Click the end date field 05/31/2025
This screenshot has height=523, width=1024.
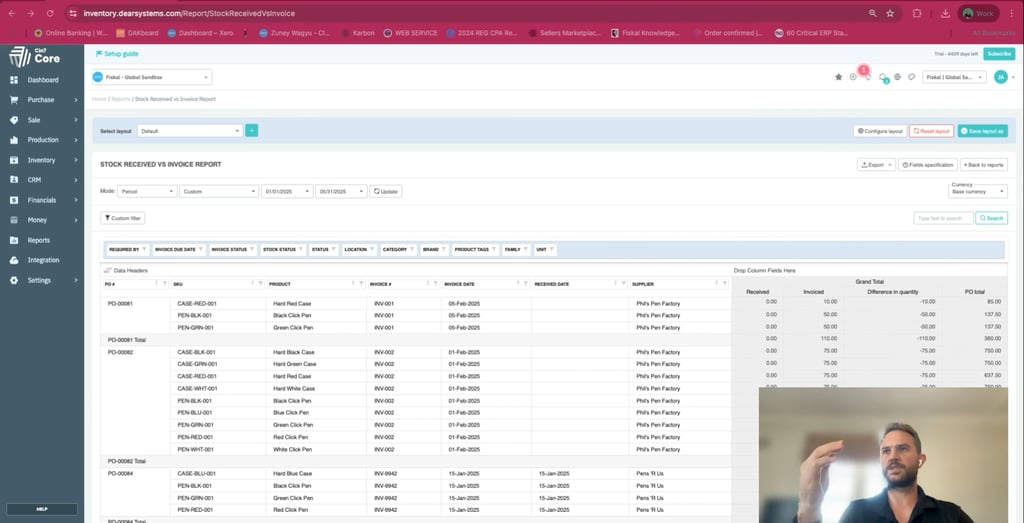(341, 191)
